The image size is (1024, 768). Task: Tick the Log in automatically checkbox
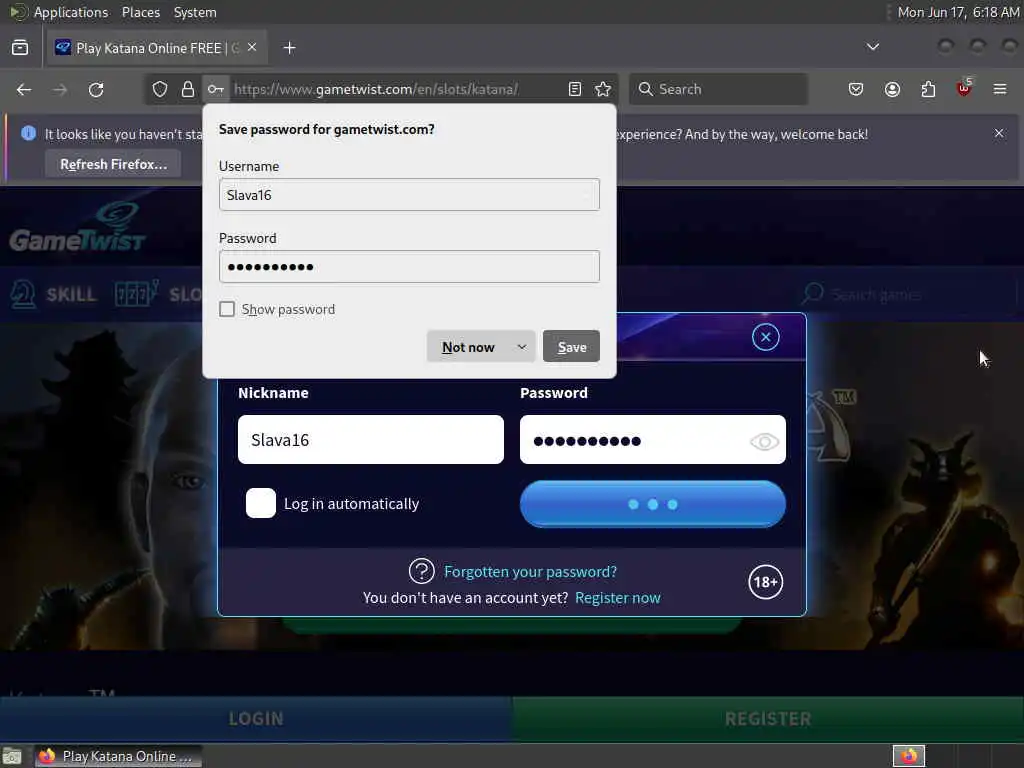(261, 504)
